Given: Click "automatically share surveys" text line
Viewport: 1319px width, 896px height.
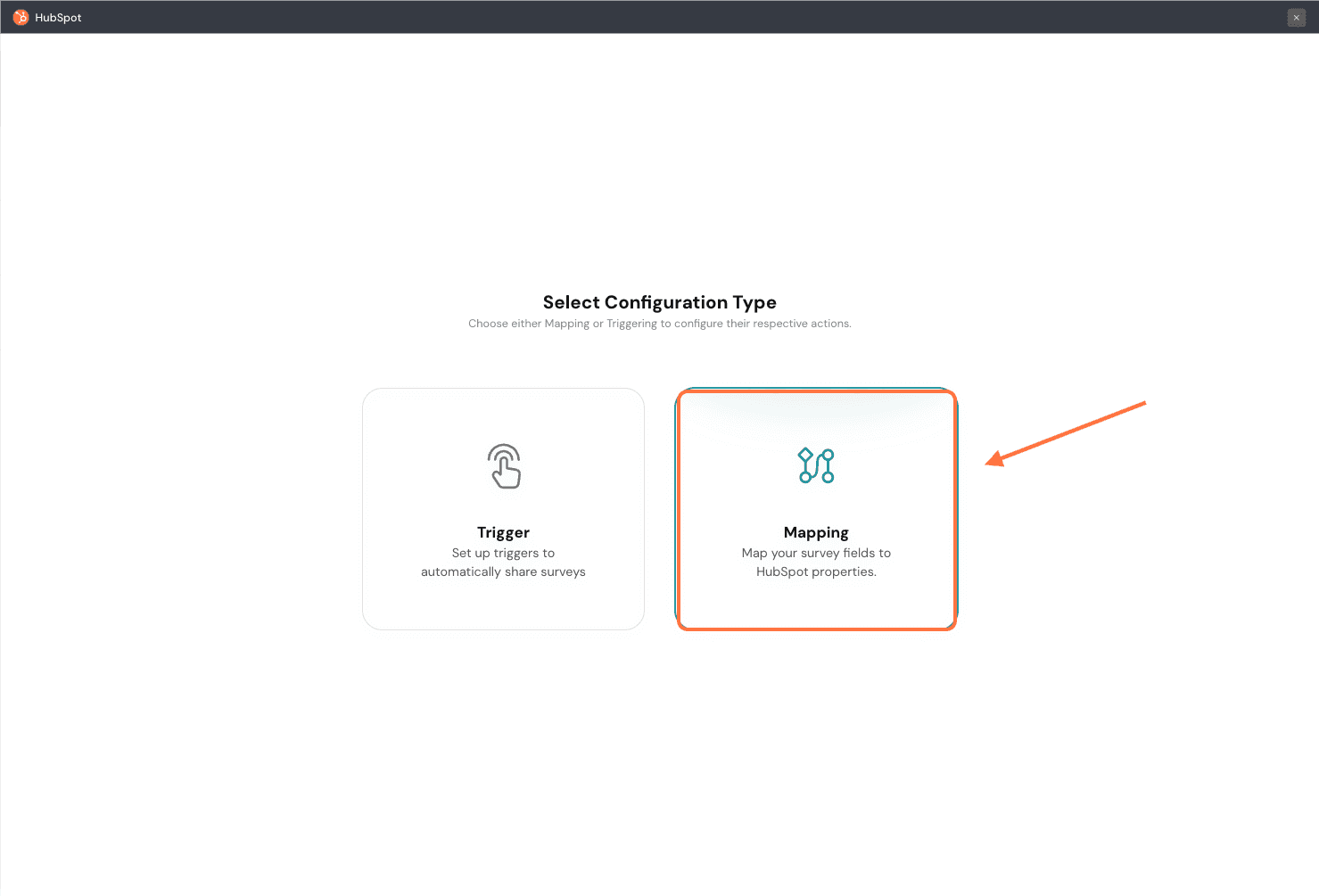Looking at the screenshot, I should point(503,571).
